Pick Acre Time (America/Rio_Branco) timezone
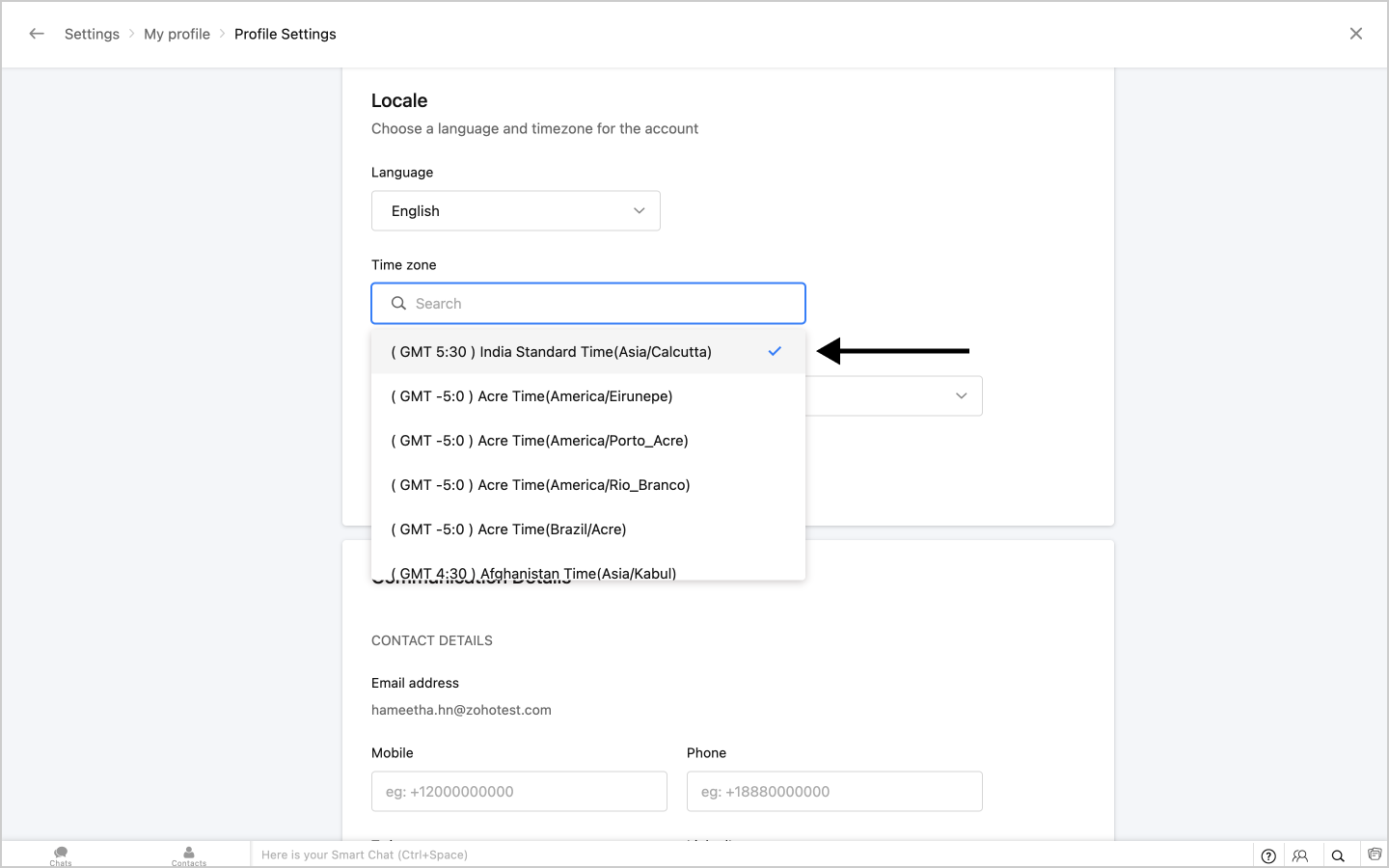This screenshot has width=1389, height=868. [540, 485]
